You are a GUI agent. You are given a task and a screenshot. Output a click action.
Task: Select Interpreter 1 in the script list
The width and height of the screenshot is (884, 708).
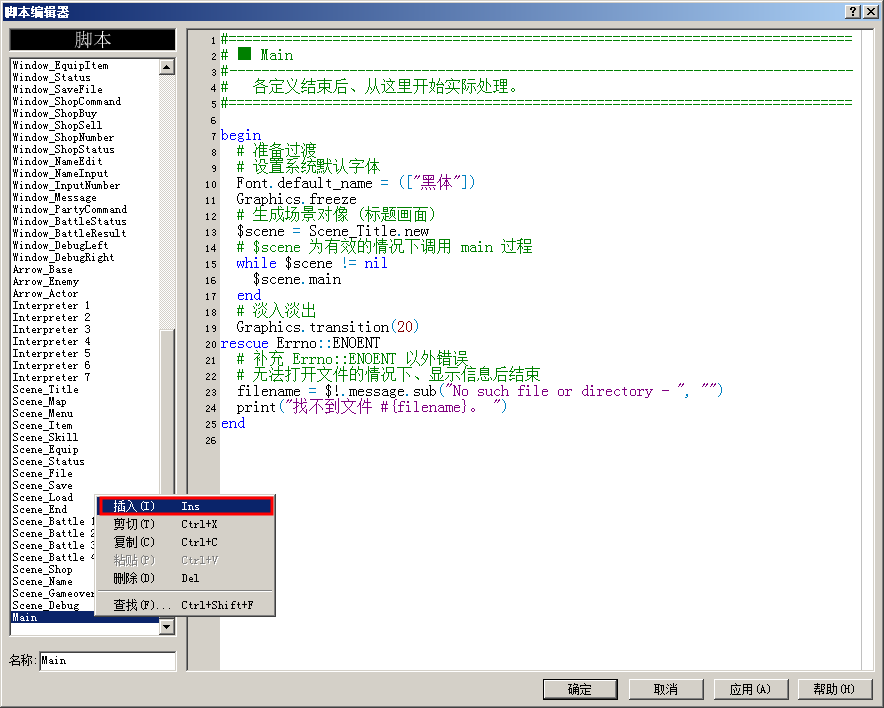tap(86, 306)
